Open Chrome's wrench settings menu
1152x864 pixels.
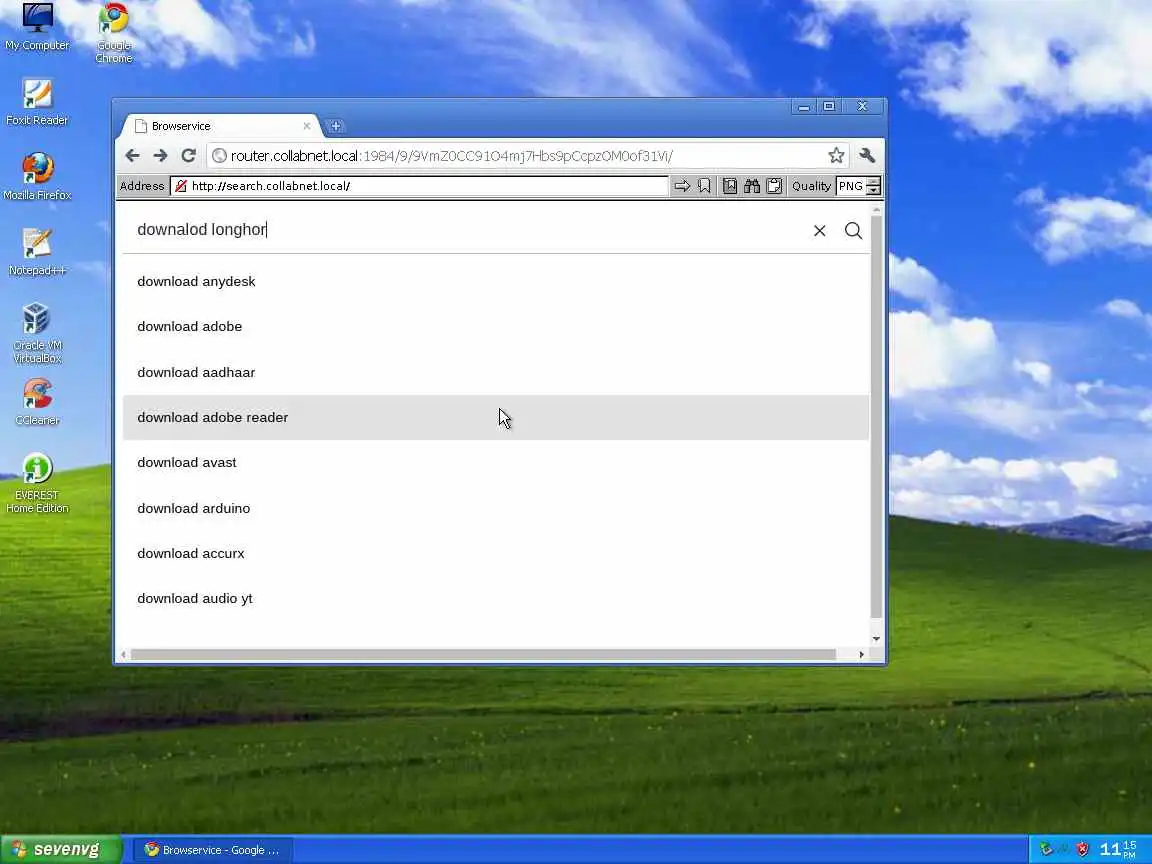867,156
